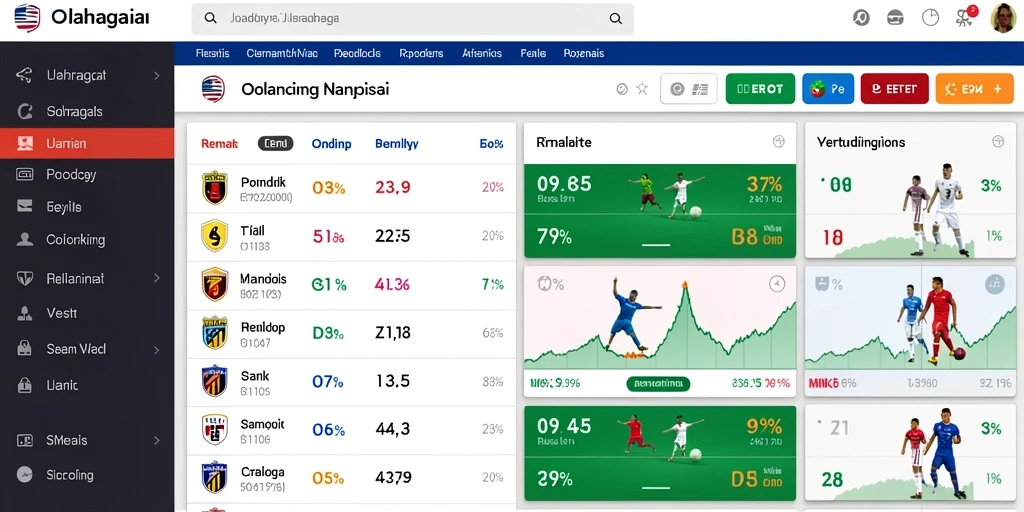Select the Rpoders tab in blue bar

pyautogui.click(x=421, y=54)
